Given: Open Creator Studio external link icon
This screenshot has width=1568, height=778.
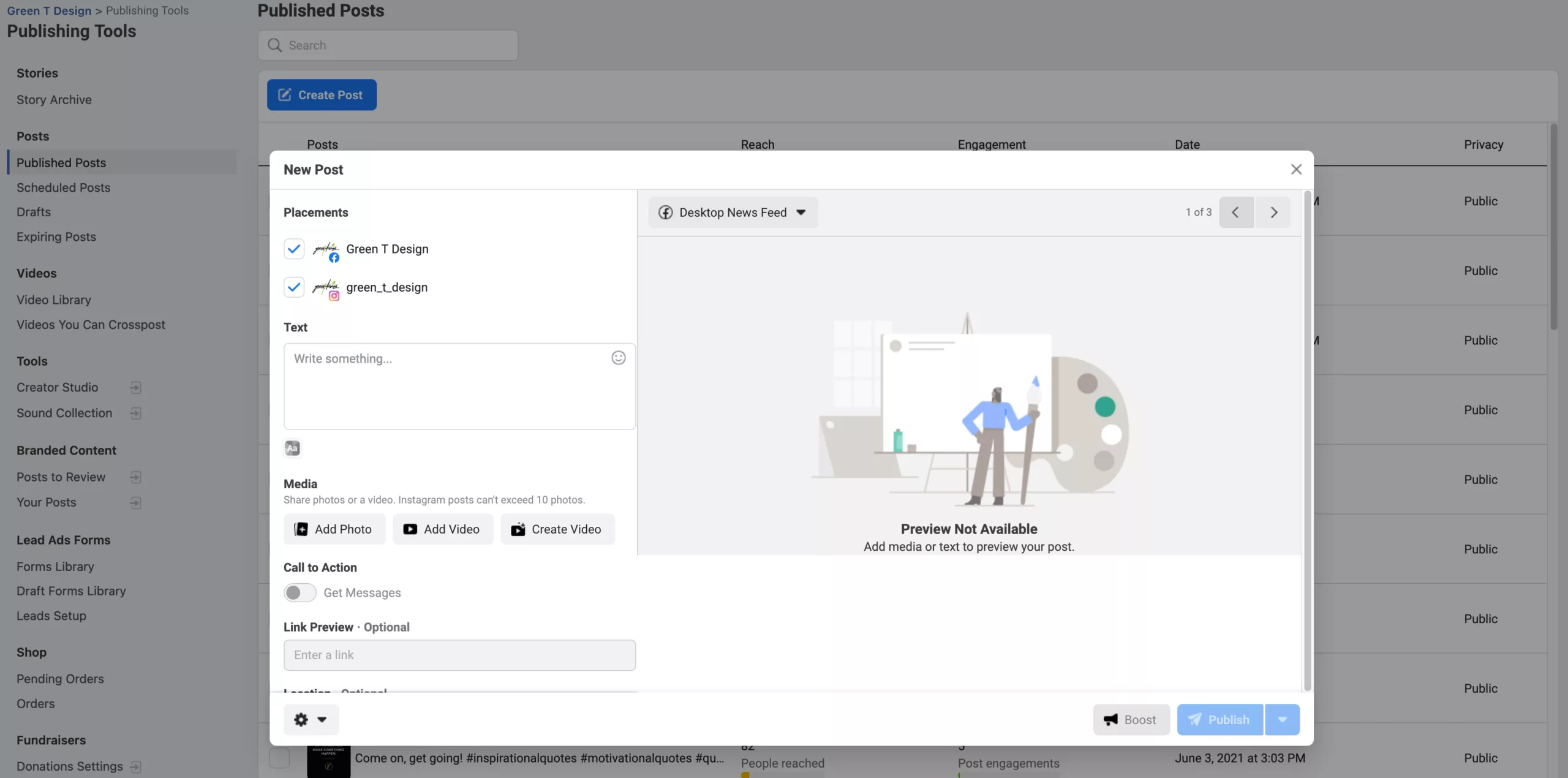Looking at the screenshot, I should 136,387.
